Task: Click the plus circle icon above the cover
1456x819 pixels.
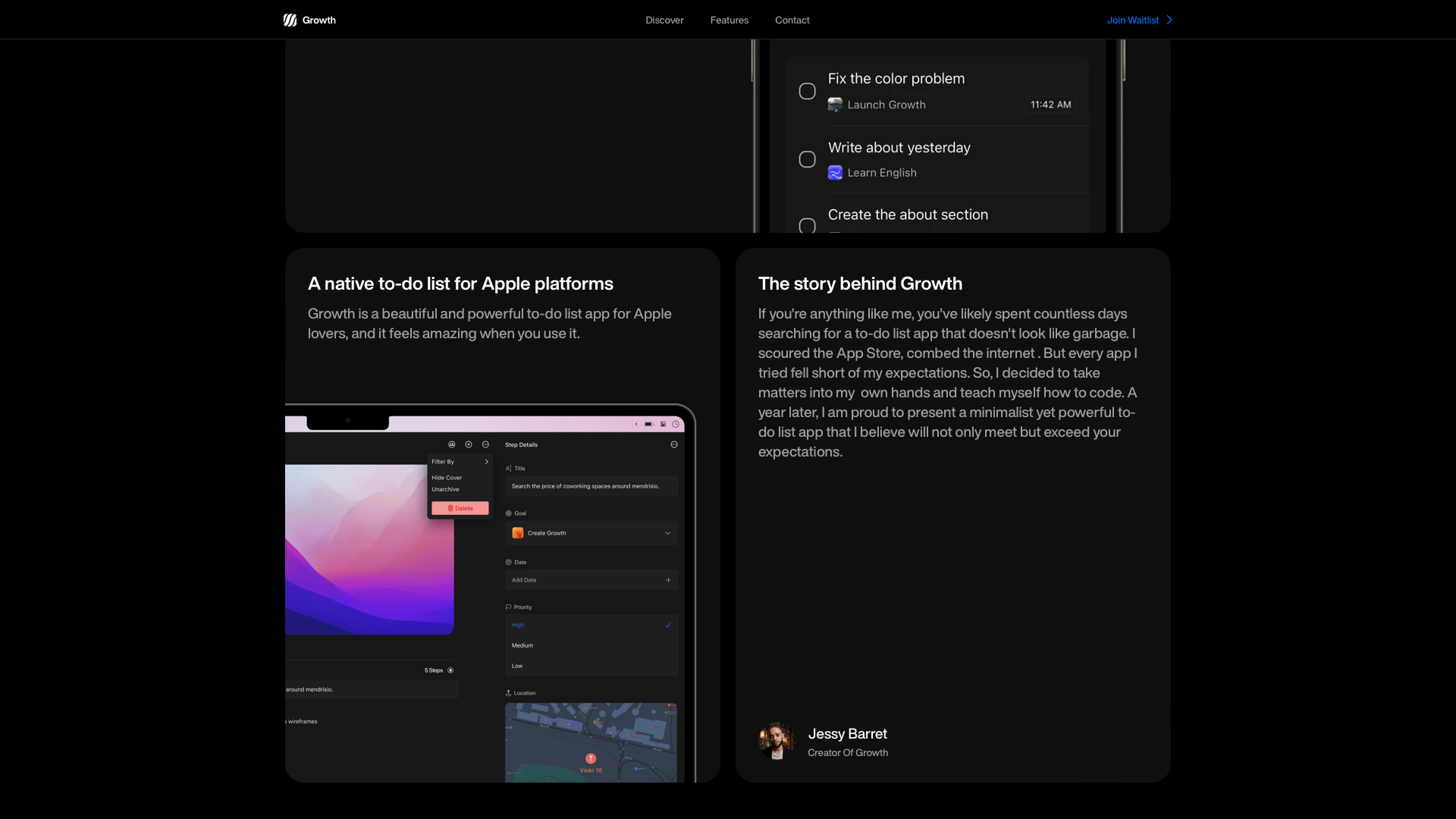Action: click(x=469, y=444)
